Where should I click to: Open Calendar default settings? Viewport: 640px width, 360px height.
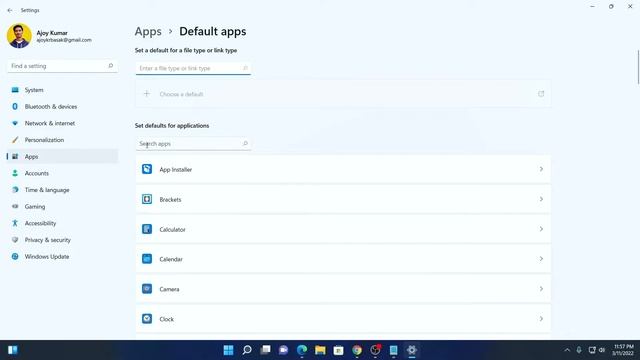pos(343,259)
